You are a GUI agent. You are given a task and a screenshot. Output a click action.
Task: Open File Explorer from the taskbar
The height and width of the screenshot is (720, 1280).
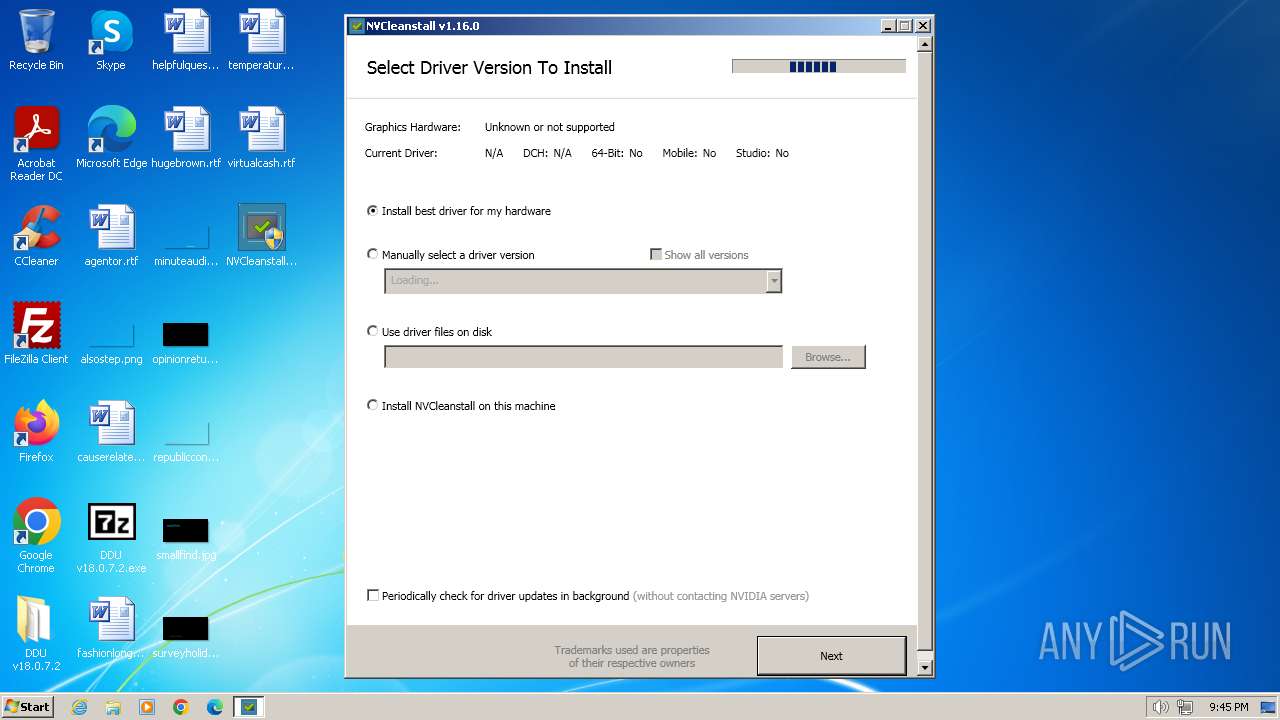point(113,707)
